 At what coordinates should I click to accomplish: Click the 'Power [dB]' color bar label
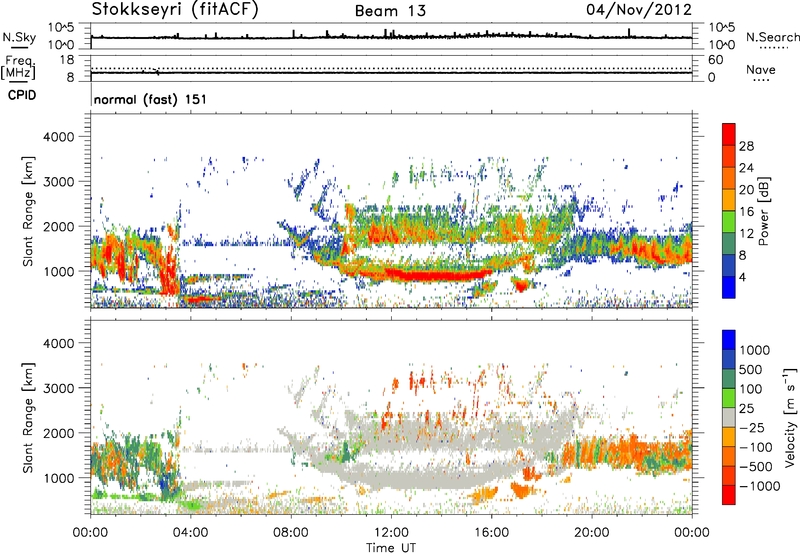pos(764,211)
